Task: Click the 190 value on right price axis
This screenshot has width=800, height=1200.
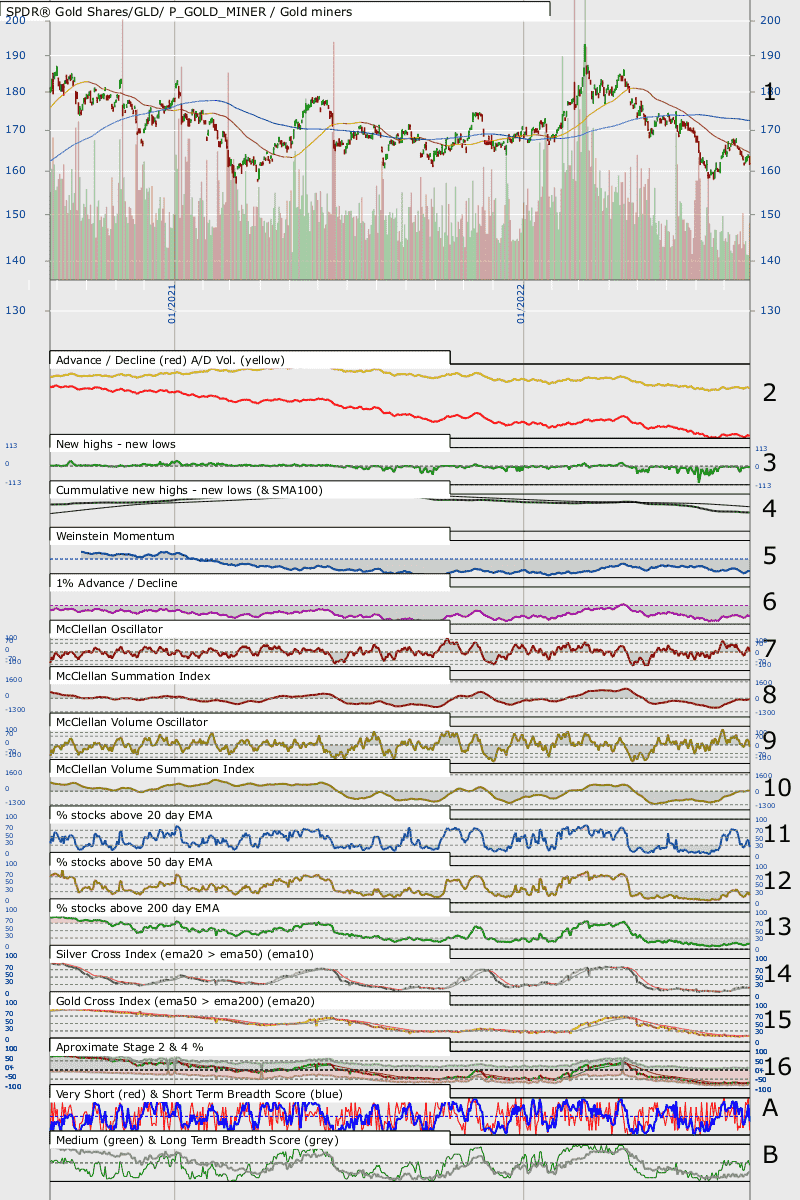Action: pyautogui.click(x=771, y=57)
